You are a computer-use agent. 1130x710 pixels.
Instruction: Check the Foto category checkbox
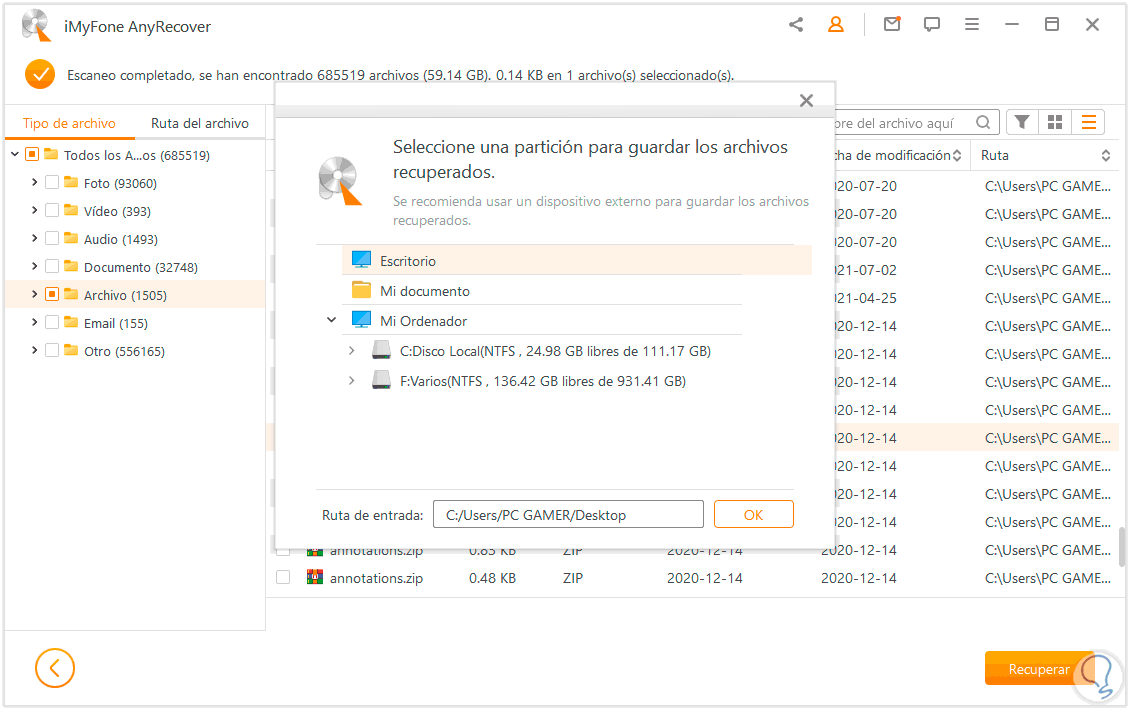click(52, 182)
